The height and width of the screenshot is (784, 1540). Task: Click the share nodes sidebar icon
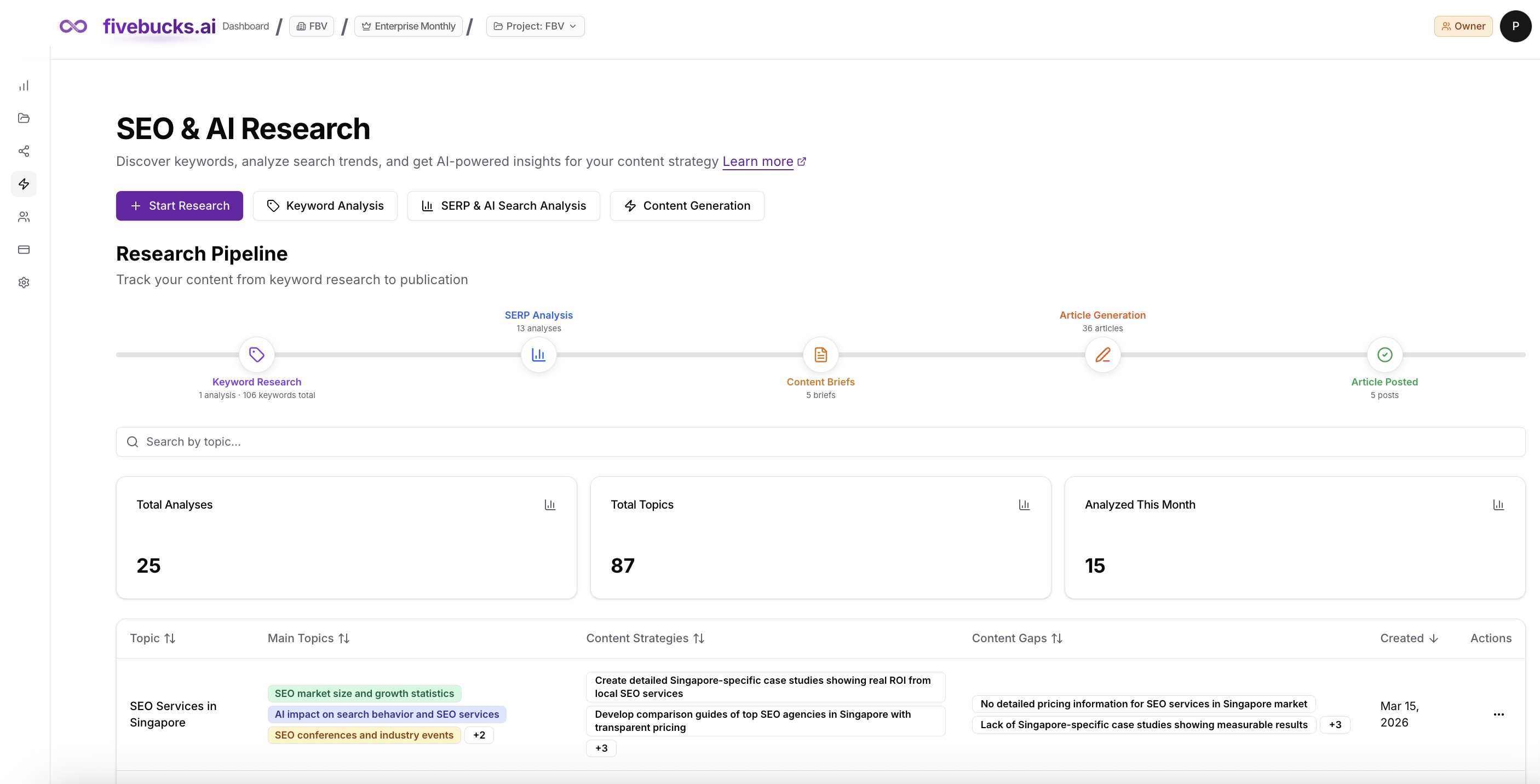(24, 151)
